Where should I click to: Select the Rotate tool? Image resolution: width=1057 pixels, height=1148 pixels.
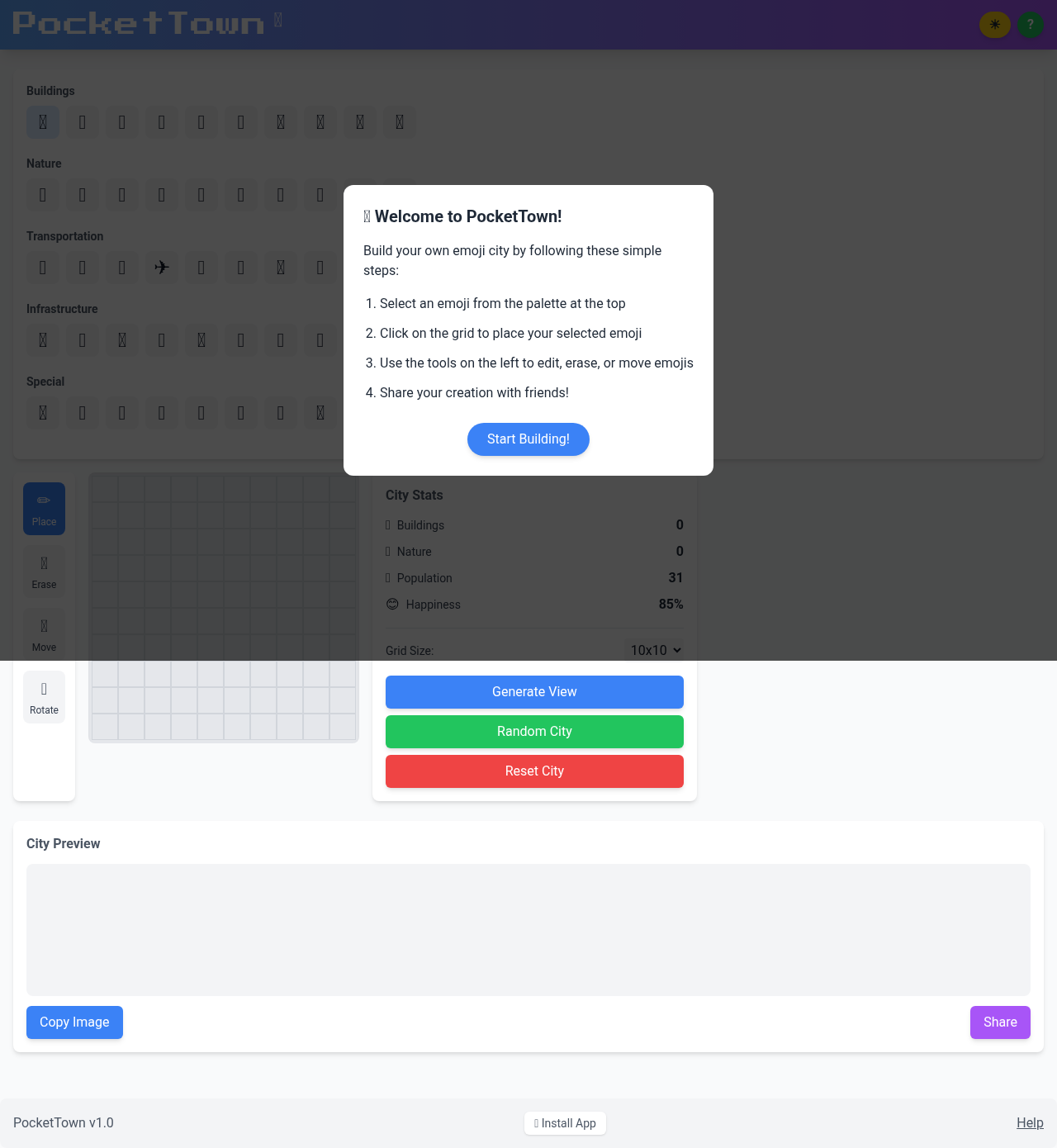[x=44, y=697]
